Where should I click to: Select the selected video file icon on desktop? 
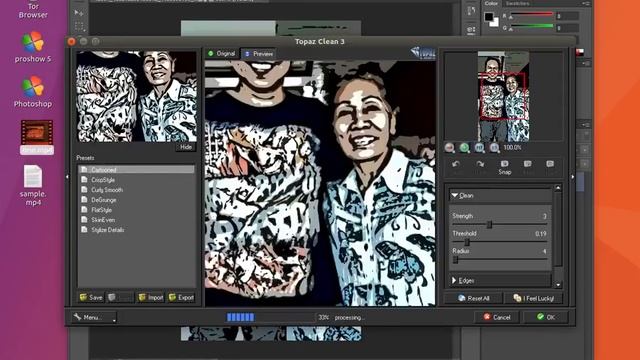37,137
